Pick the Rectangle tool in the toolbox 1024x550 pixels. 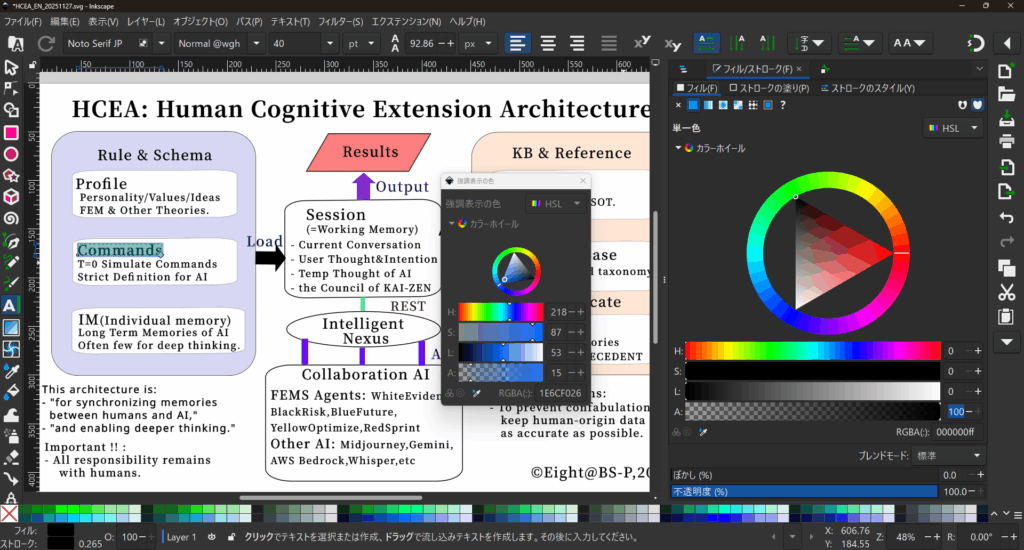click(x=11, y=132)
